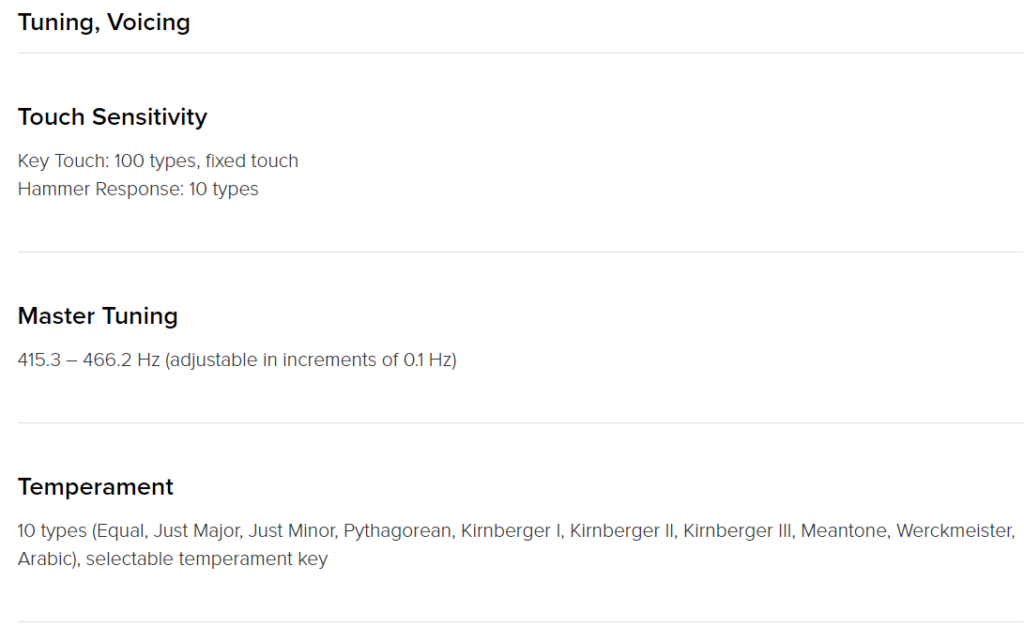Click Just Minor in temperament list
The width and height of the screenshot is (1024, 643).
click(291, 531)
